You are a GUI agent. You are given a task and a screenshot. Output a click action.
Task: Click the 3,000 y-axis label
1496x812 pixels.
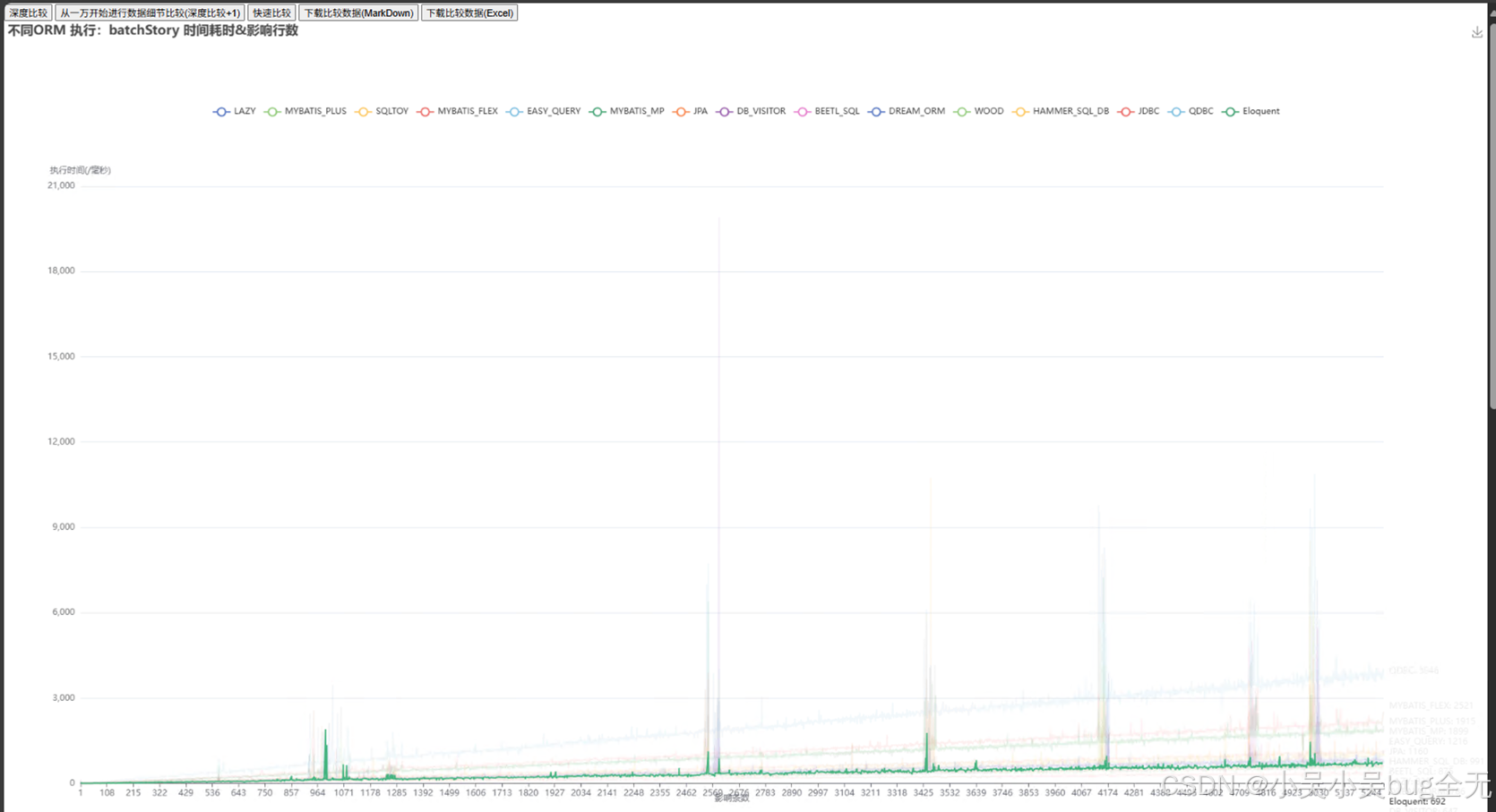point(64,697)
